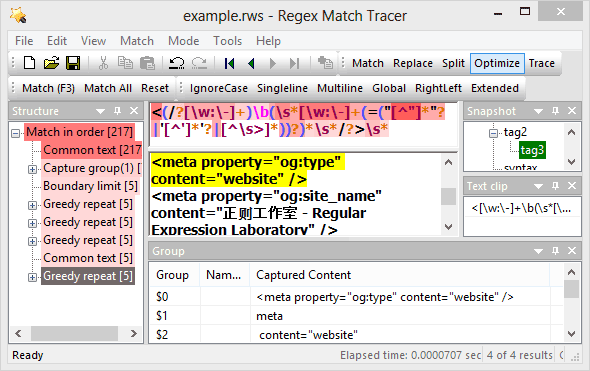Image resolution: width=590 pixels, height=371 pixels.
Task: Expand the Capture group(1) tree node
Action: (x=32, y=169)
